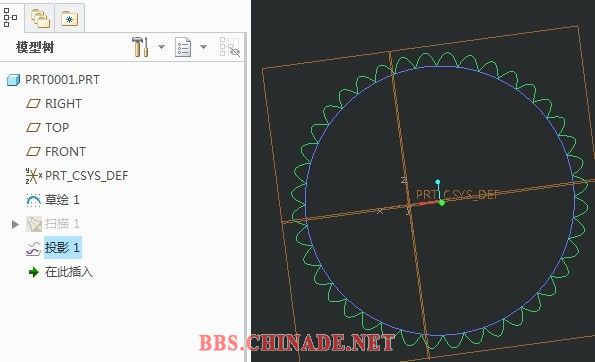Image resolution: width=595 pixels, height=362 pixels.
Task: Click the PRT_CSYS_DEF label in viewport
Action: [x=458, y=195]
